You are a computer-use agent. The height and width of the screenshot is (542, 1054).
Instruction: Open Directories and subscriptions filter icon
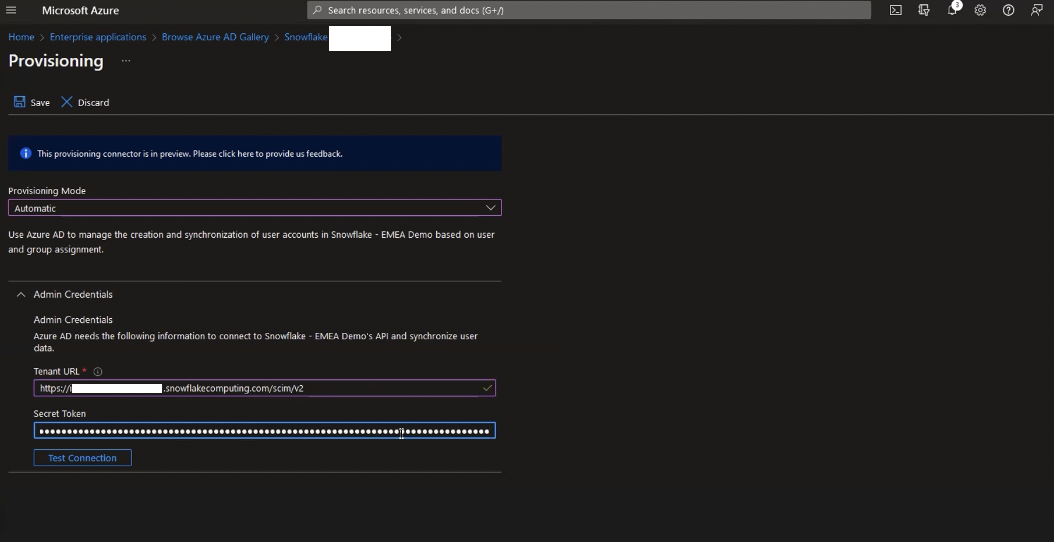click(x=924, y=10)
